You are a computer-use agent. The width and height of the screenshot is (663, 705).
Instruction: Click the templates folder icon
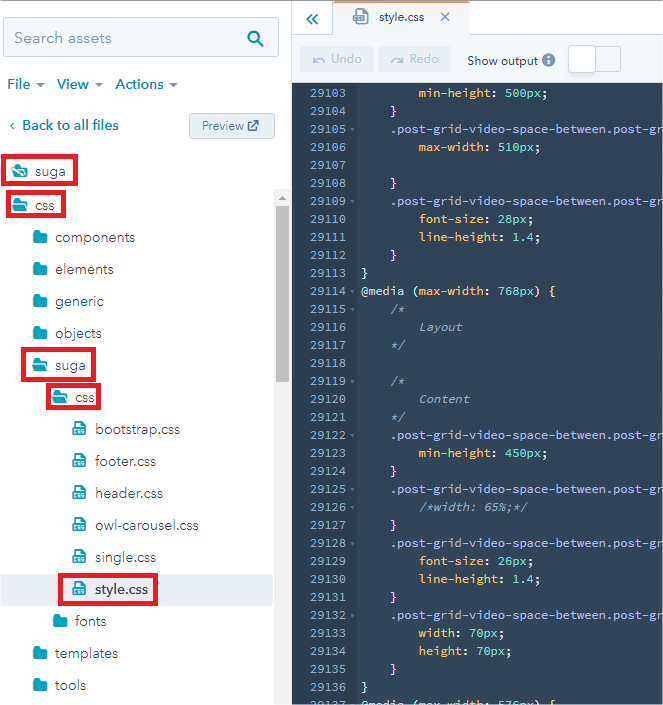[40, 653]
